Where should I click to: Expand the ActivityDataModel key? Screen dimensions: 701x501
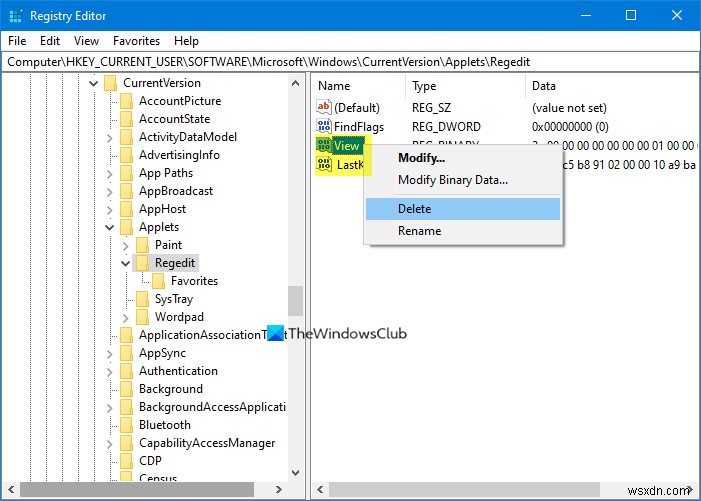[110, 138]
